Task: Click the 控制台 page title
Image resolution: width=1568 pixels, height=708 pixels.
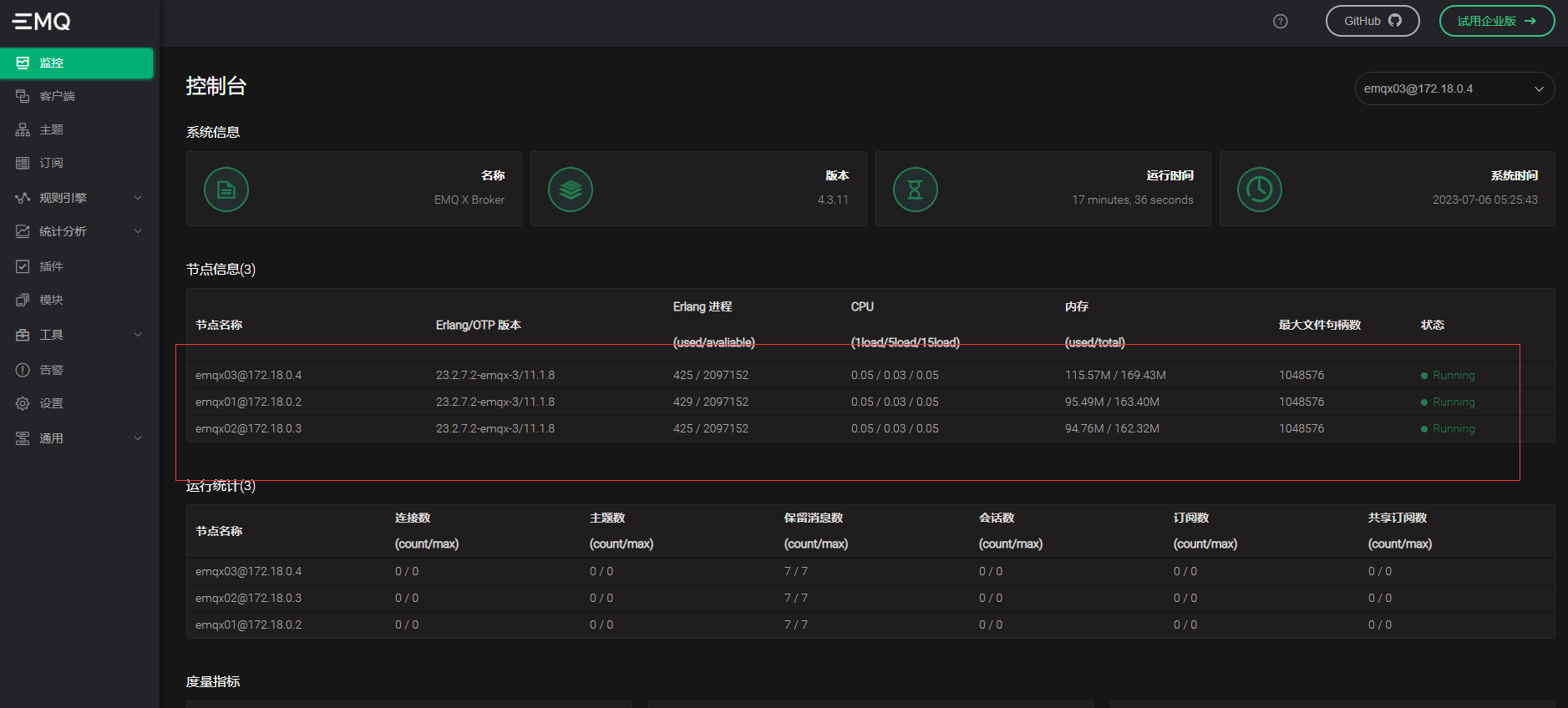Action: click(216, 86)
